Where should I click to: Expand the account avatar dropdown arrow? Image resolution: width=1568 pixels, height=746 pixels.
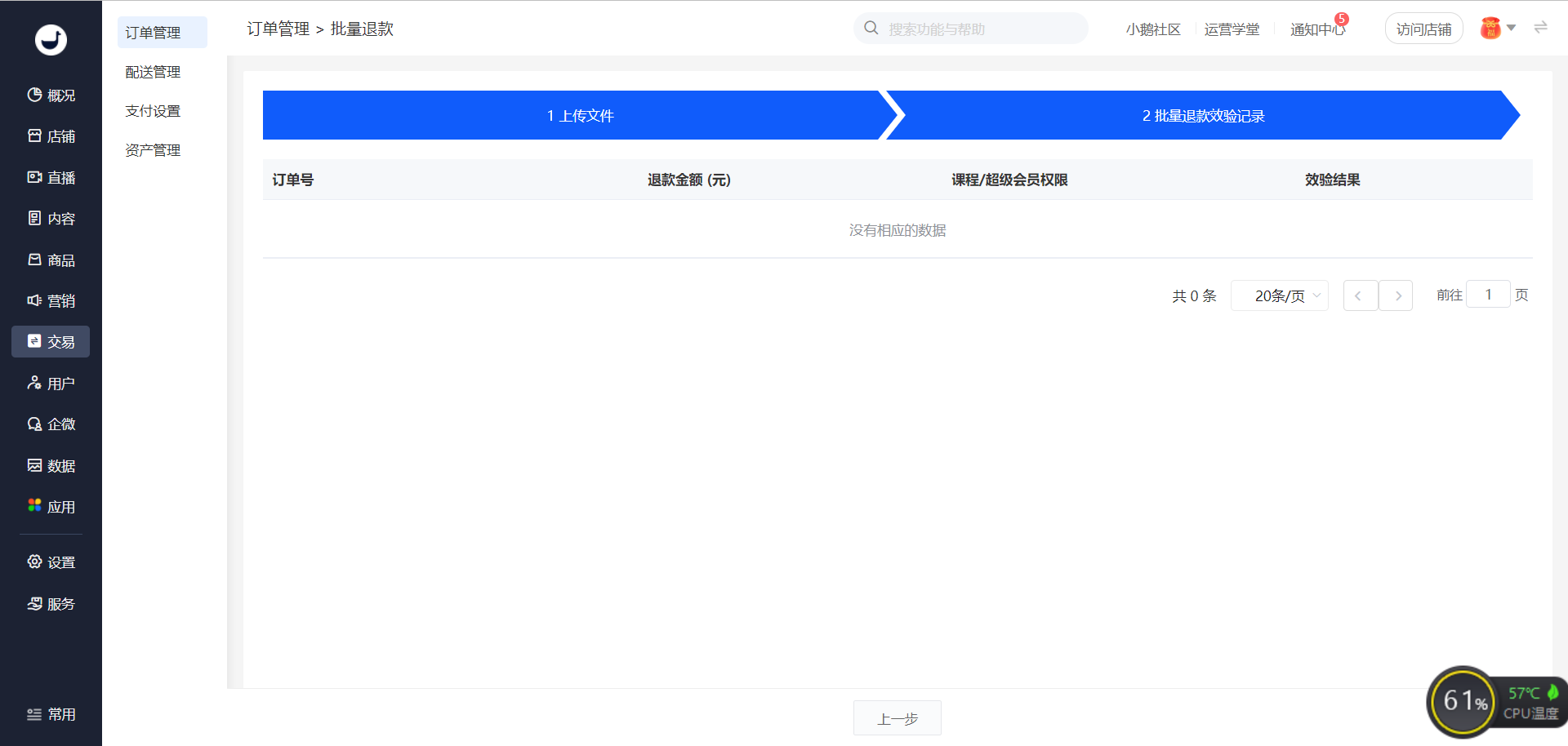pos(1511,28)
